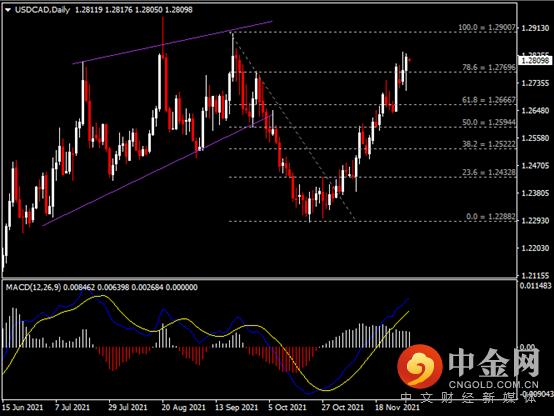The image size is (554, 416).
Task: Select the 61.8 = 1.26667 Fibonacci level
Action: coord(489,100)
